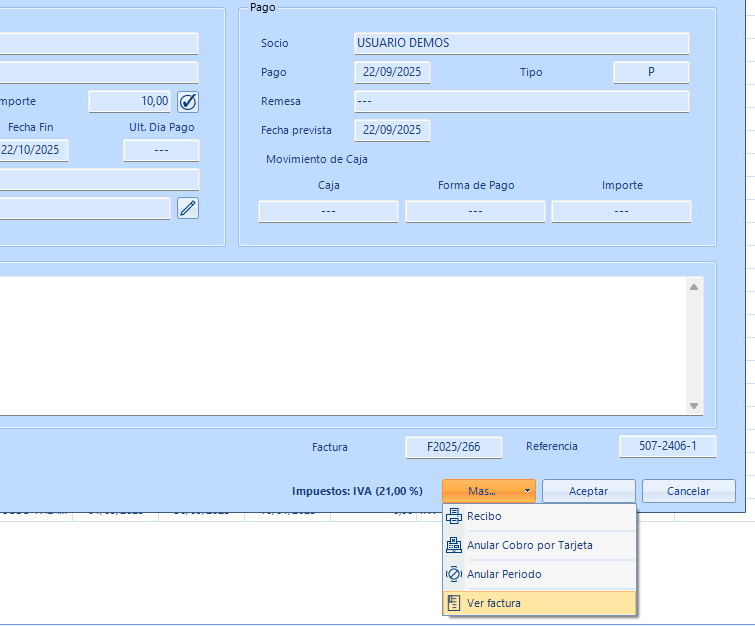Select Anular Periodo menu entry
The image size is (755, 626).
(x=504, y=575)
